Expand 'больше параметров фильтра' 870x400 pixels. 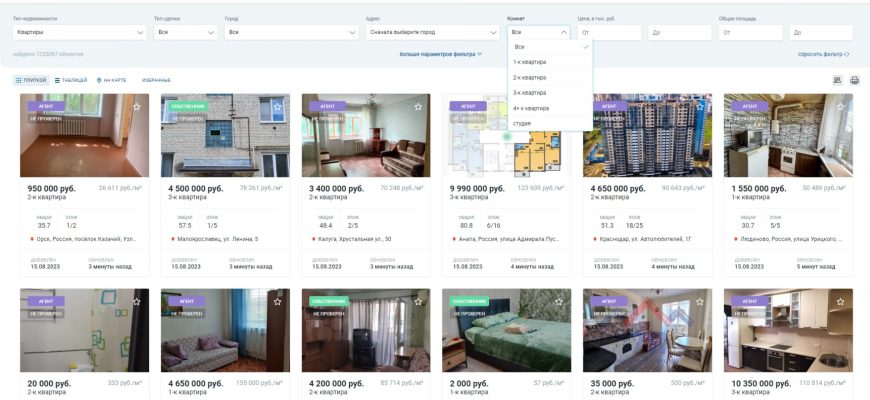point(441,54)
